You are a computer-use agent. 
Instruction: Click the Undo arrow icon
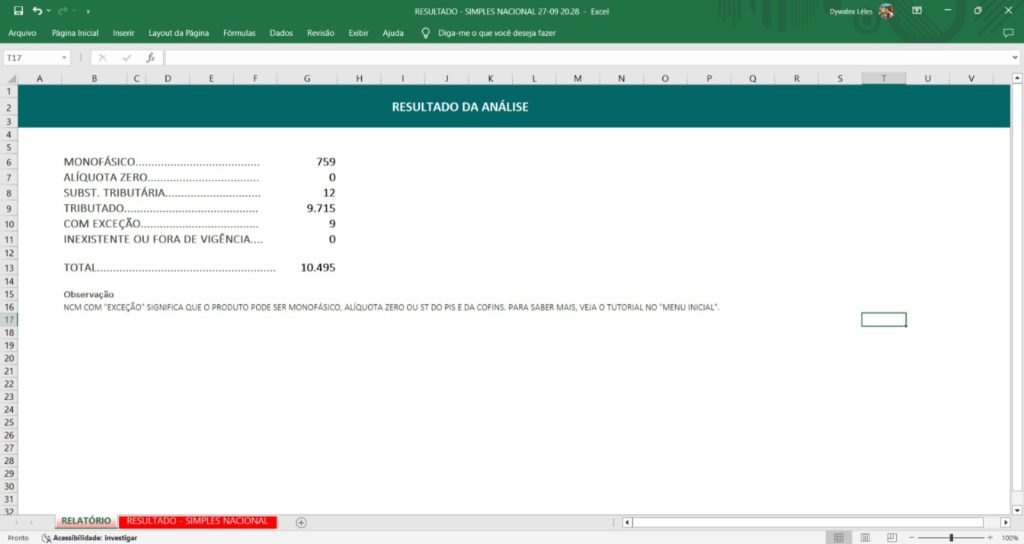(37, 10)
